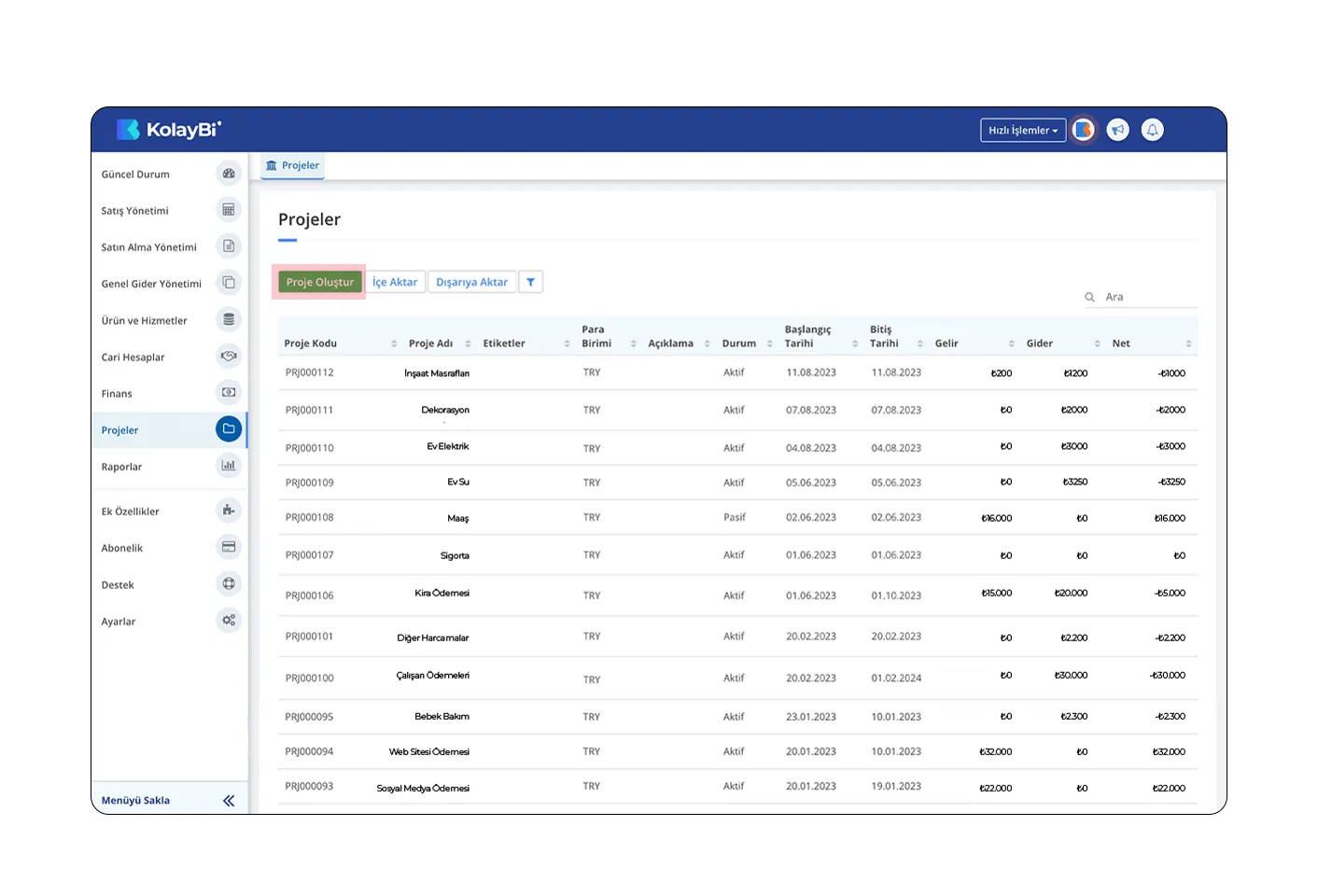Sort by Gider column arrows

(x=1097, y=343)
